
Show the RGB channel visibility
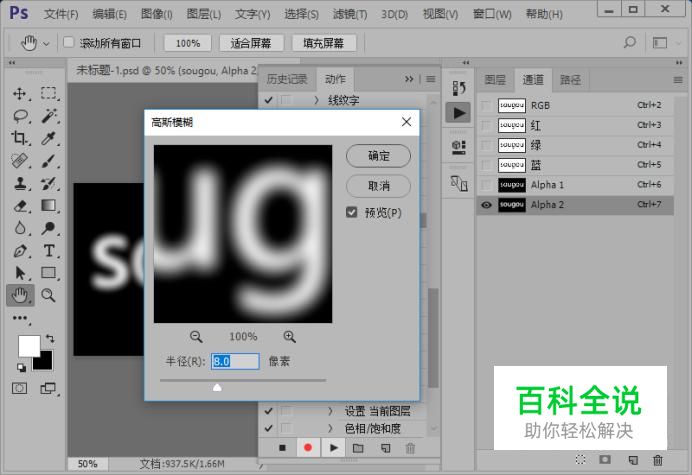coord(486,106)
